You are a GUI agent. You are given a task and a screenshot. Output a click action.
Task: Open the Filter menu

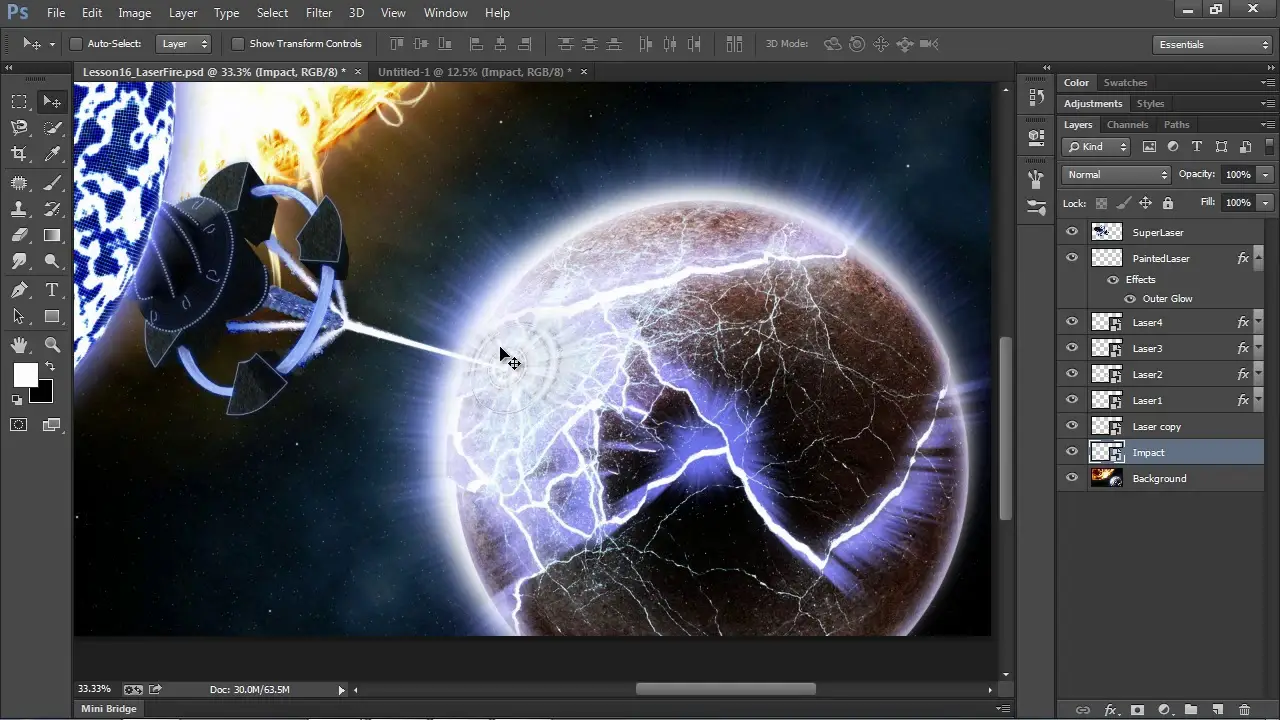[x=319, y=13]
